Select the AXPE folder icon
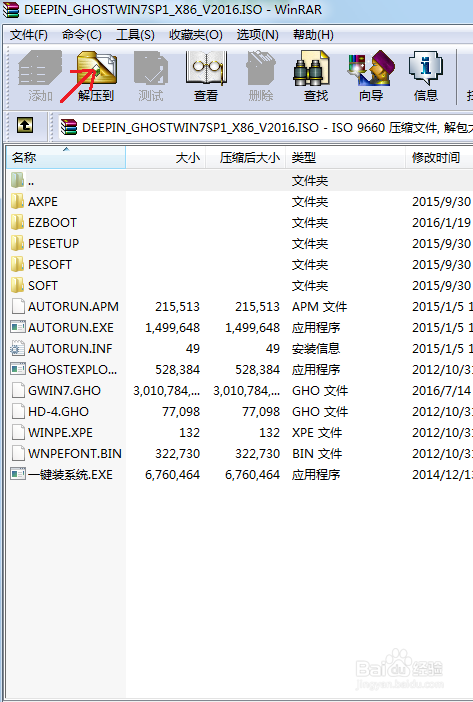This screenshot has height=702, width=473. click(17, 201)
